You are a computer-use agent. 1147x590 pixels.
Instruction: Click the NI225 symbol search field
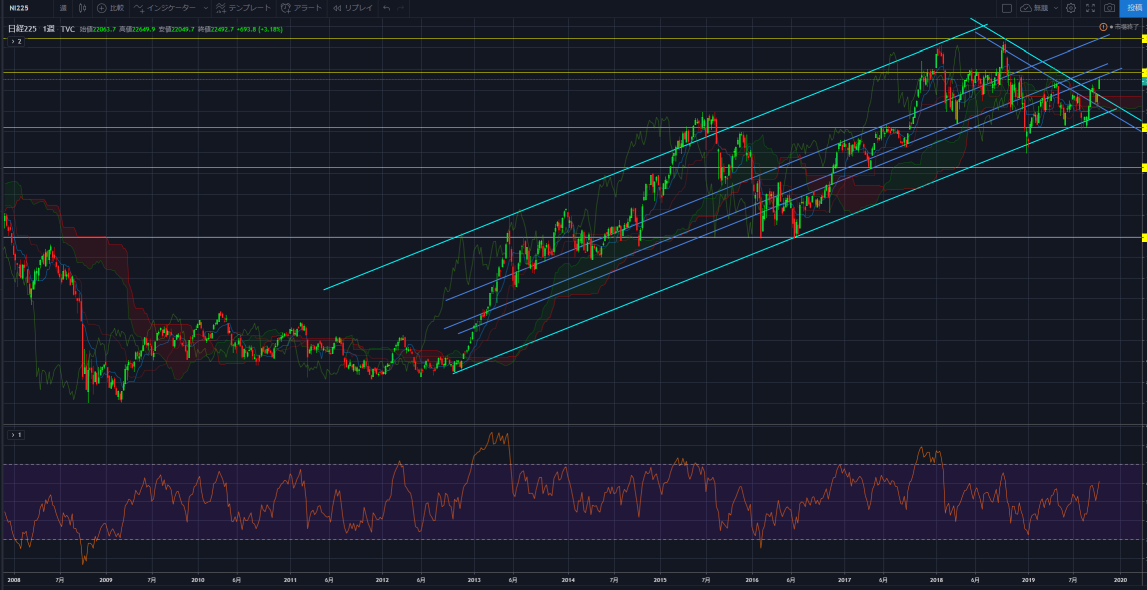coord(26,8)
